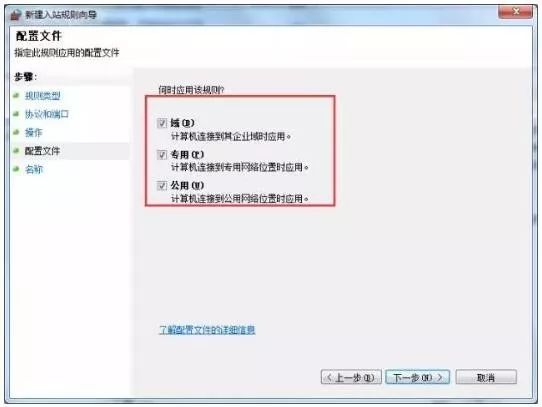Jump to the 操作 step

click(34, 132)
